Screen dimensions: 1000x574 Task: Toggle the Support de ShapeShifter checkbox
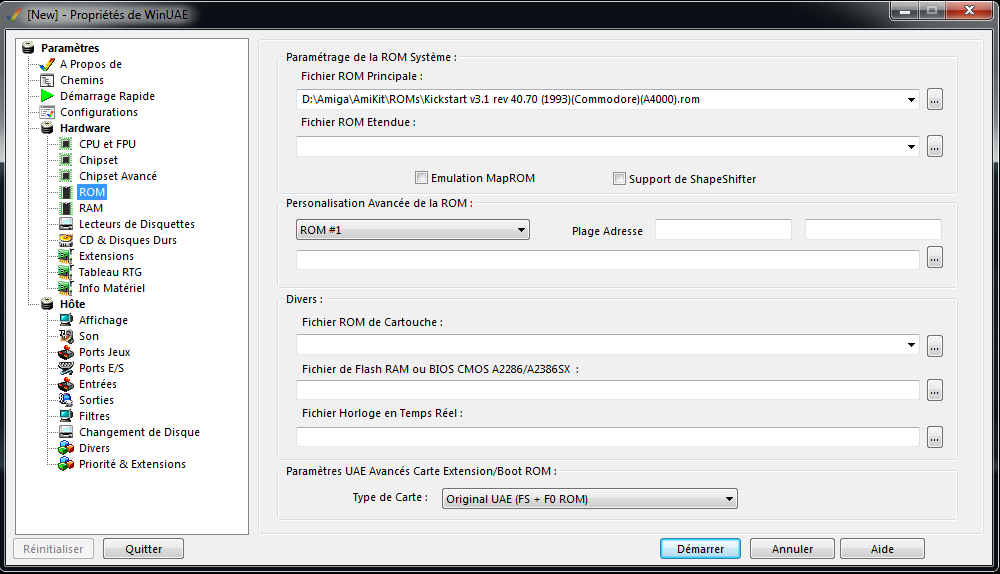[619, 179]
